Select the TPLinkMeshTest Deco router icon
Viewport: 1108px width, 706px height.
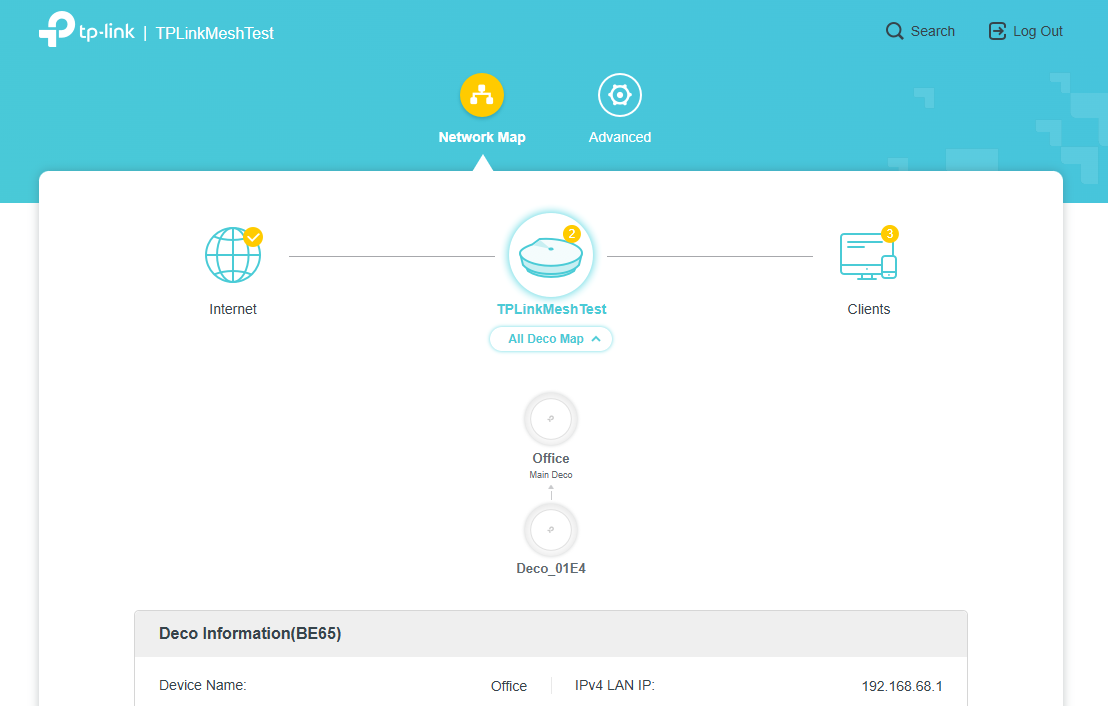pos(551,255)
